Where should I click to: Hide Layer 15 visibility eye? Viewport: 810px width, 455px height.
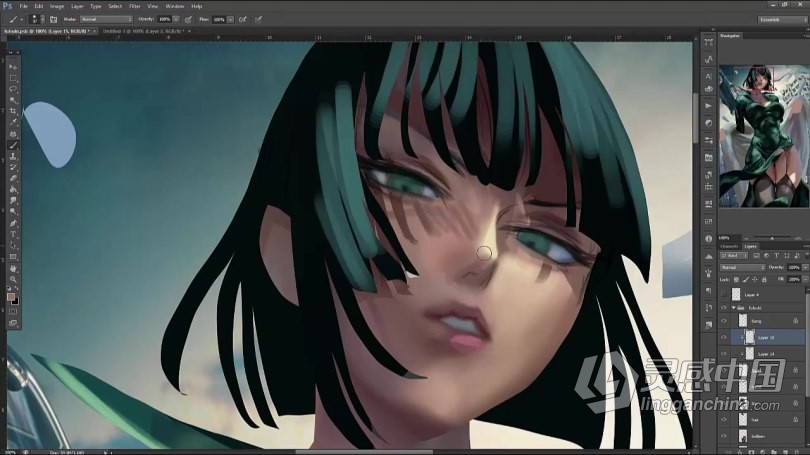click(724, 337)
